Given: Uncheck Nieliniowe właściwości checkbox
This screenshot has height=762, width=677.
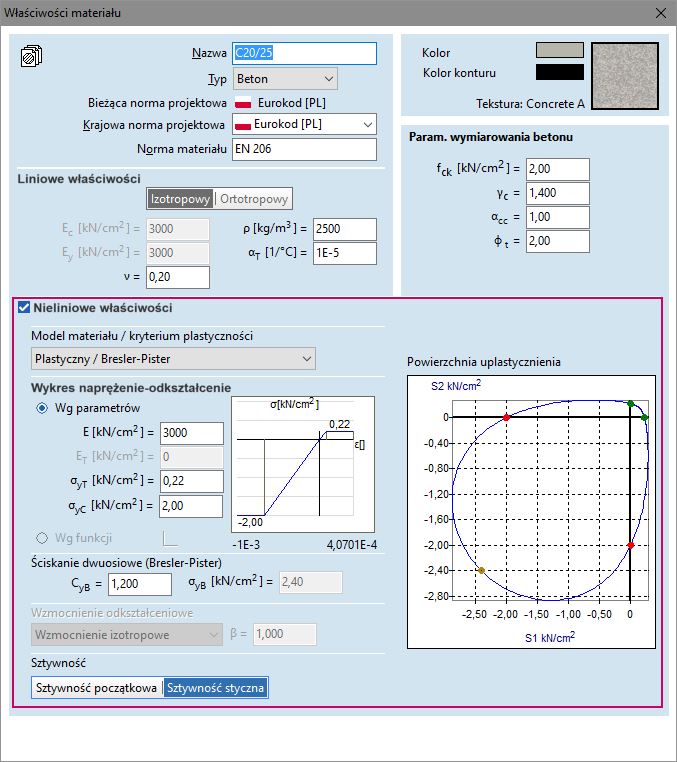Looking at the screenshot, I should point(24,308).
